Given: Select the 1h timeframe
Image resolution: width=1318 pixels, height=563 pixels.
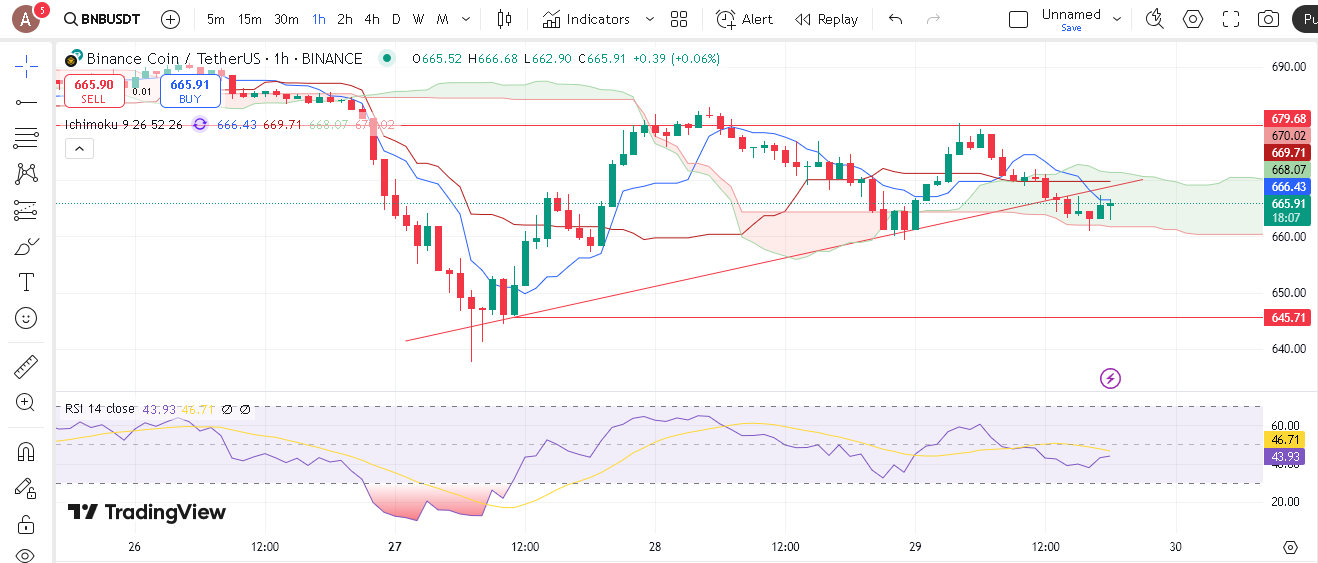Looking at the screenshot, I should click(x=318, y=19).
